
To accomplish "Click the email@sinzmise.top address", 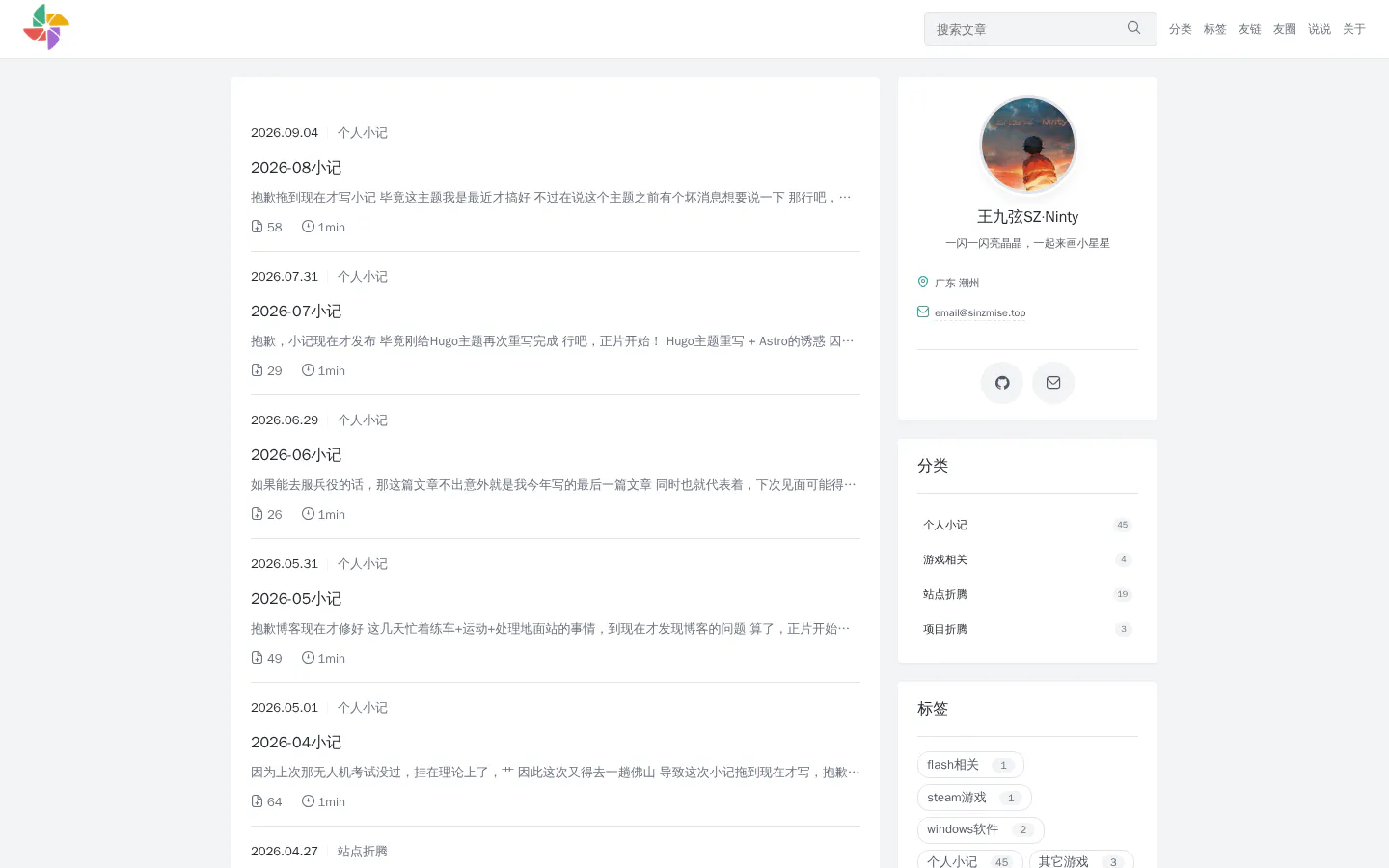I will [x=980, y=312].
